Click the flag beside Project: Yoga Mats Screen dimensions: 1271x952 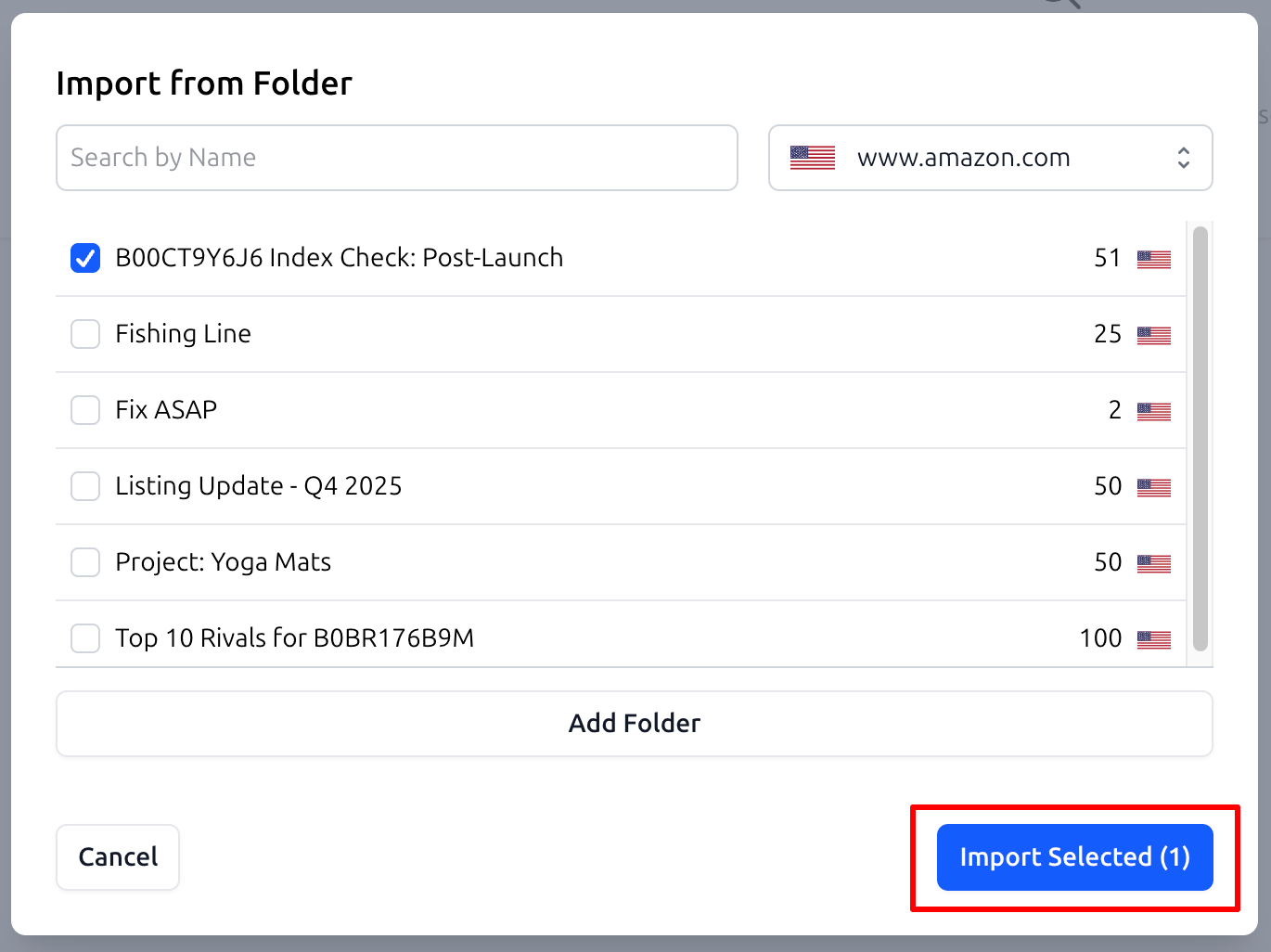1154,563
